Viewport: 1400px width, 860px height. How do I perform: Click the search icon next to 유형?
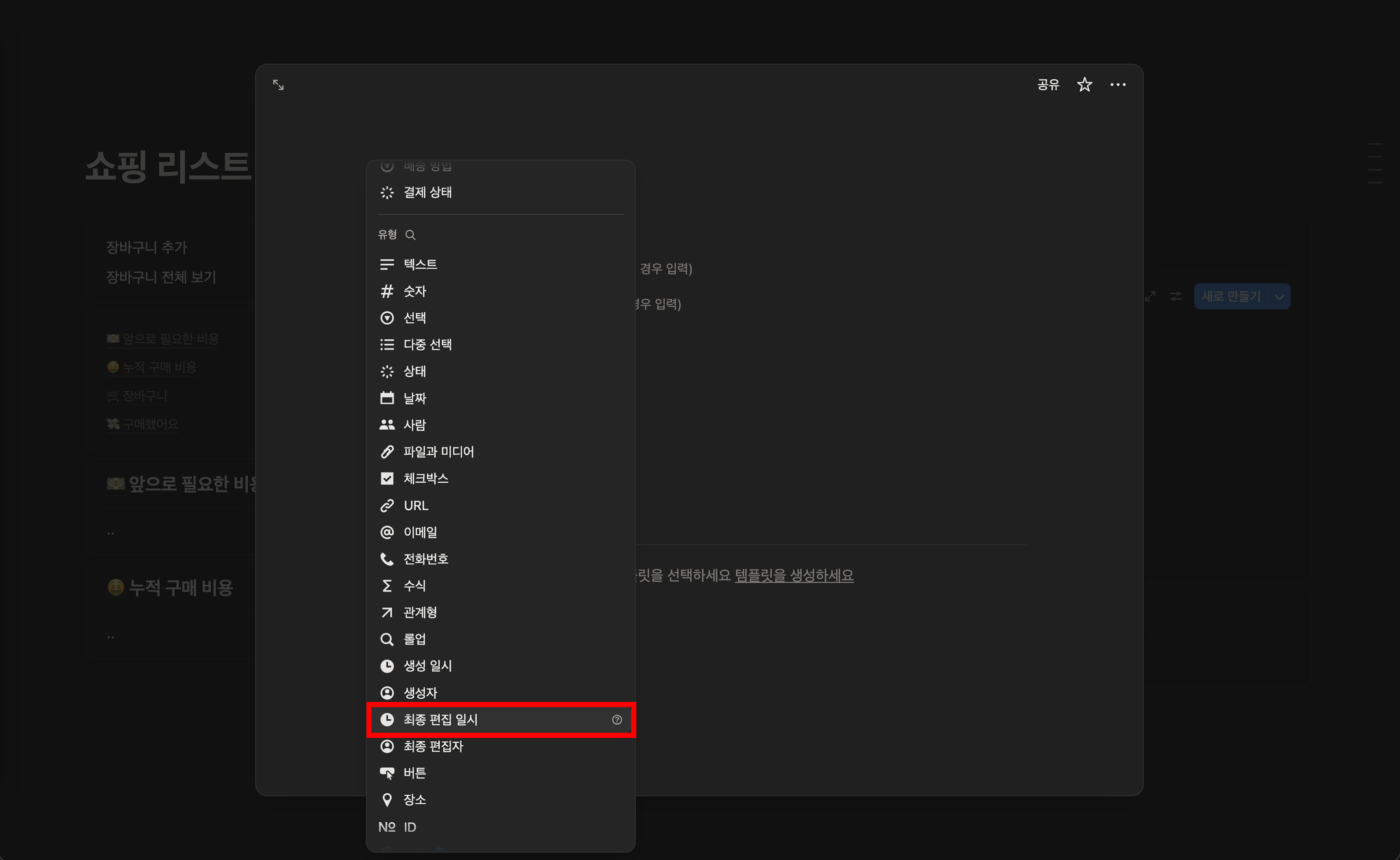tap(410, 235)
